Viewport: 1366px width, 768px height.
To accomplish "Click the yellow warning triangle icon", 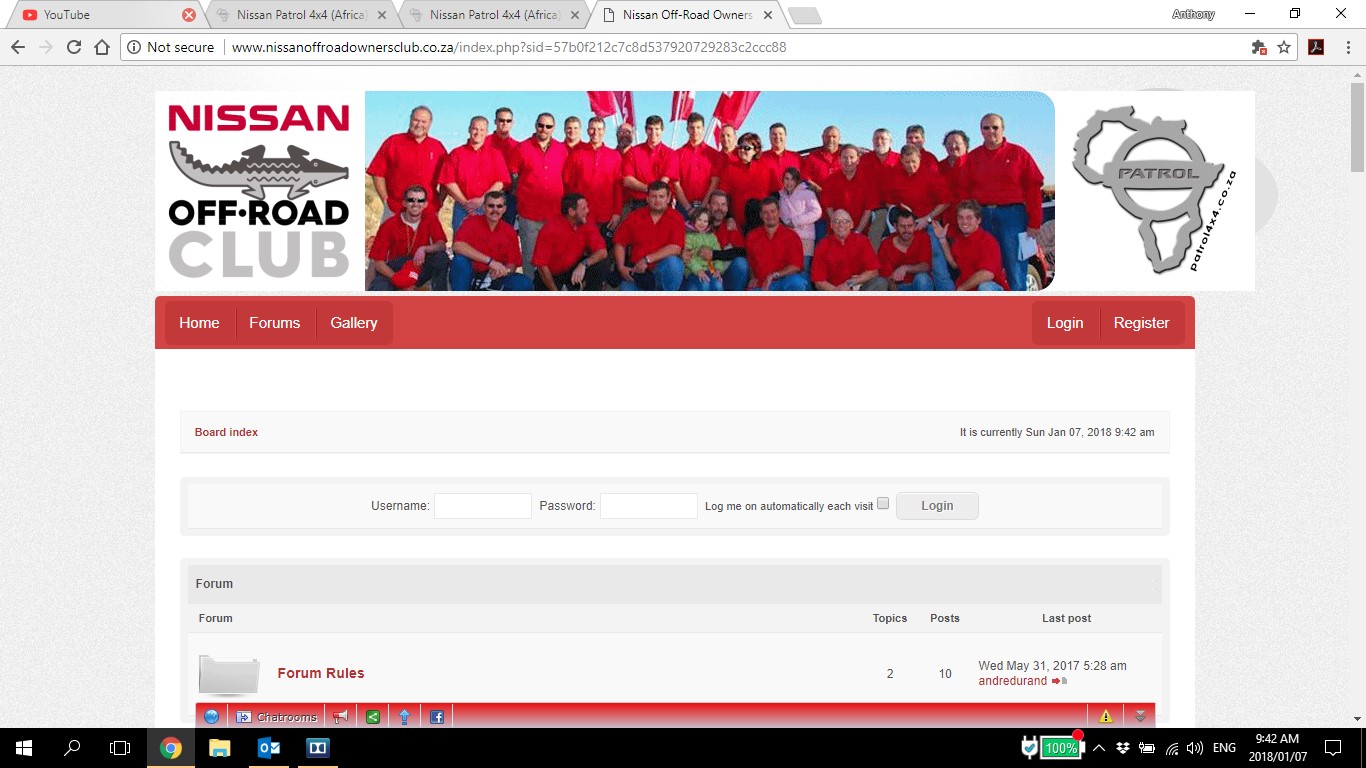I will [1106, 716].
